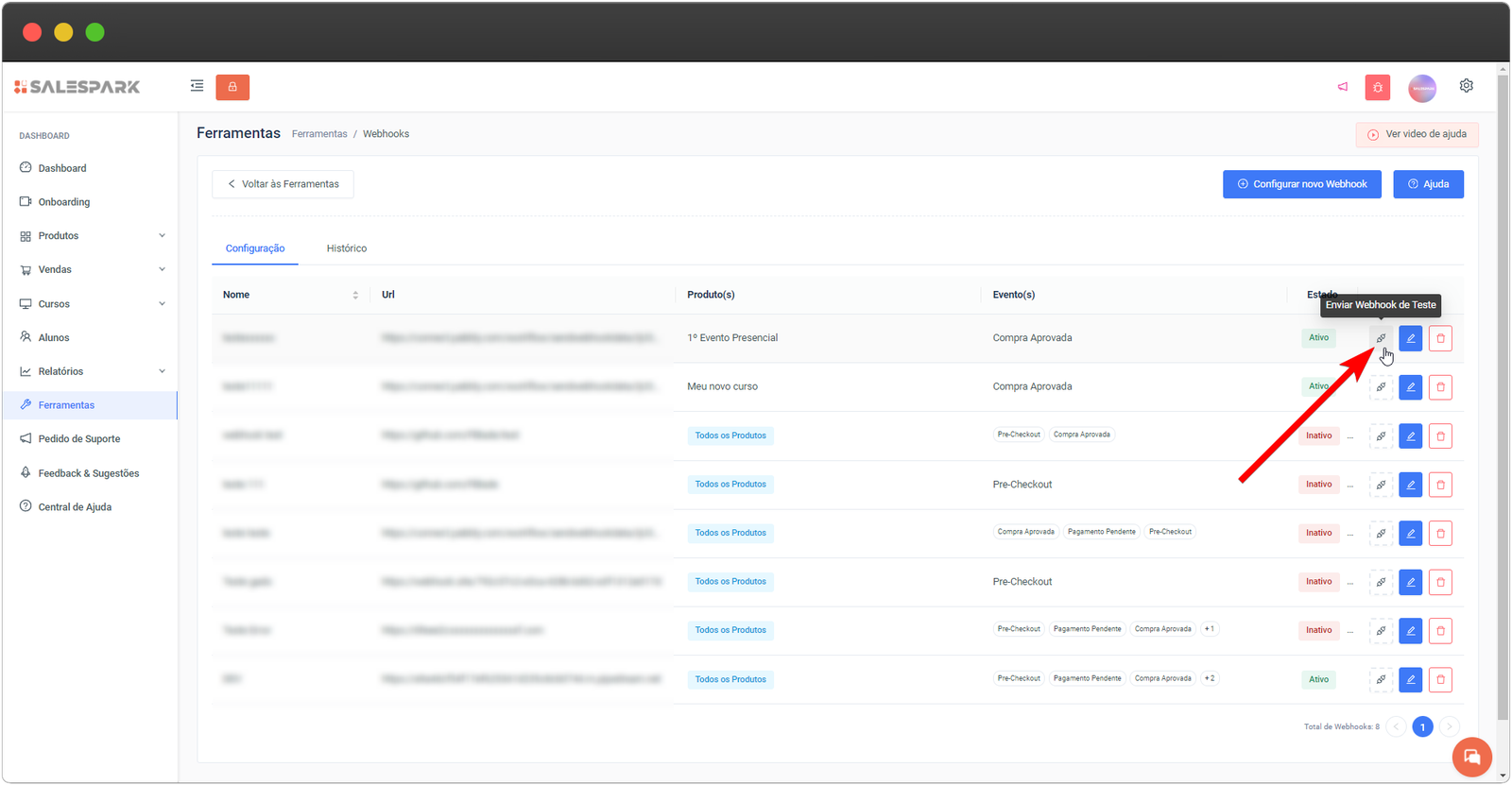
Task: Expand the Relatórios sidebar menu
Action: 92,371
